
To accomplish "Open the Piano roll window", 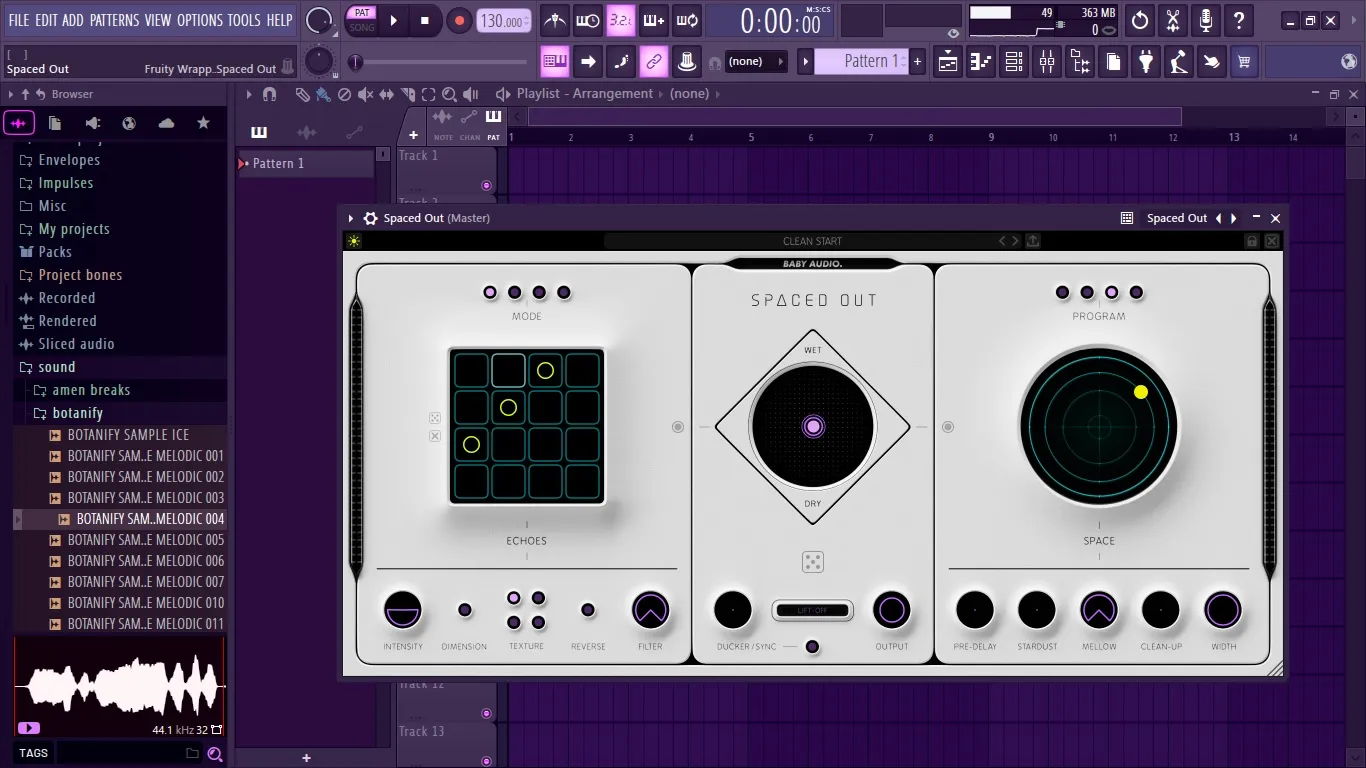I will coord(981,62).
